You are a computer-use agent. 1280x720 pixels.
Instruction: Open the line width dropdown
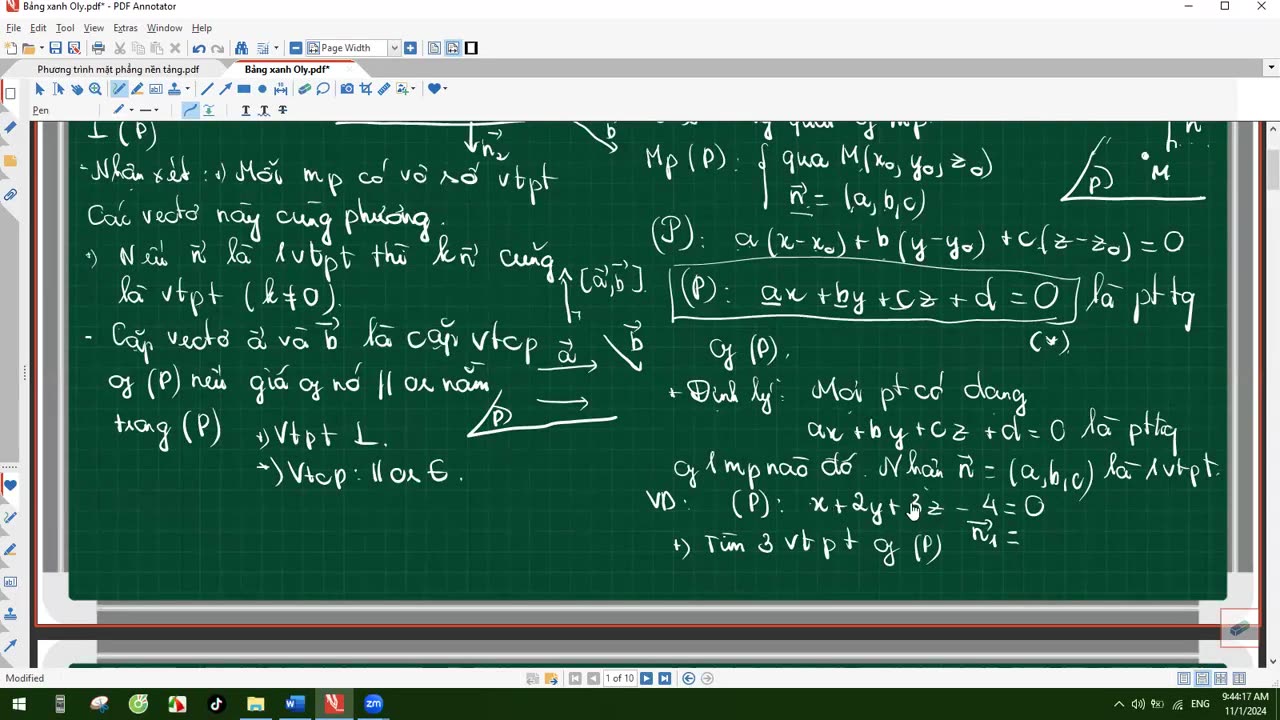point(156,110)
